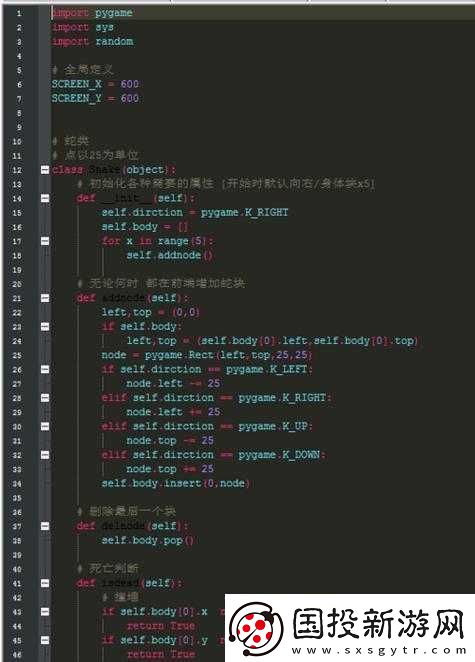Click 'return True' on line 44
Viewport: 475px width, 662px height.
click(x=160, y=626)
